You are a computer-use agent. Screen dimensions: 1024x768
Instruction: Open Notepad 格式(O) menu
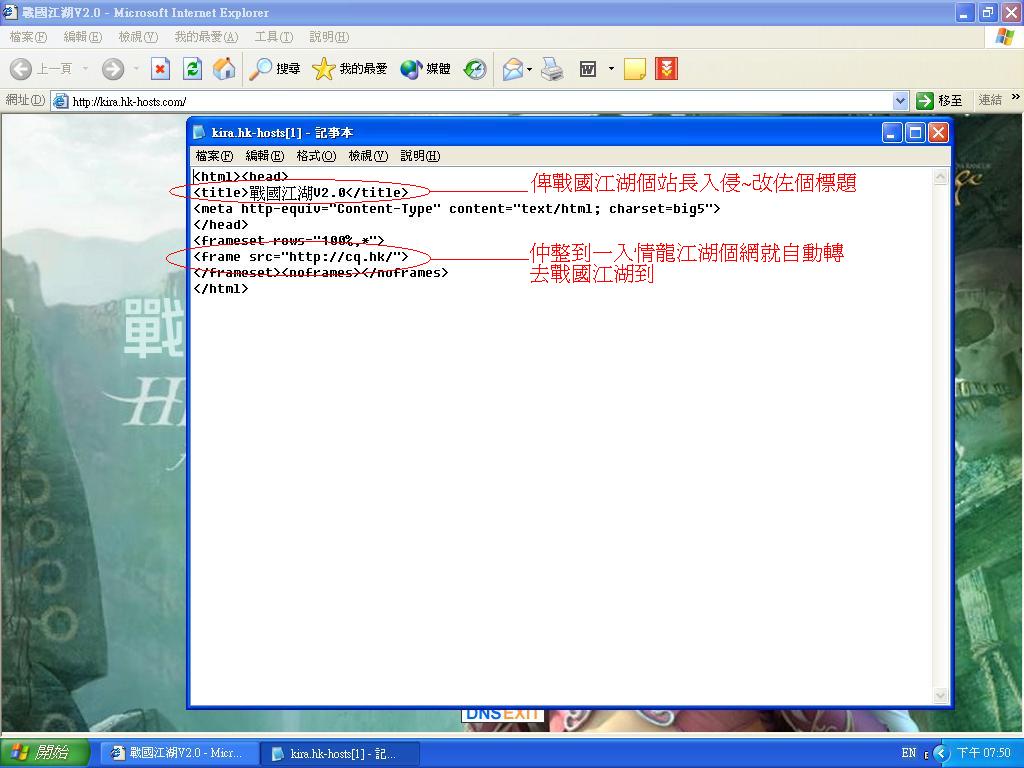coord(316,156)
